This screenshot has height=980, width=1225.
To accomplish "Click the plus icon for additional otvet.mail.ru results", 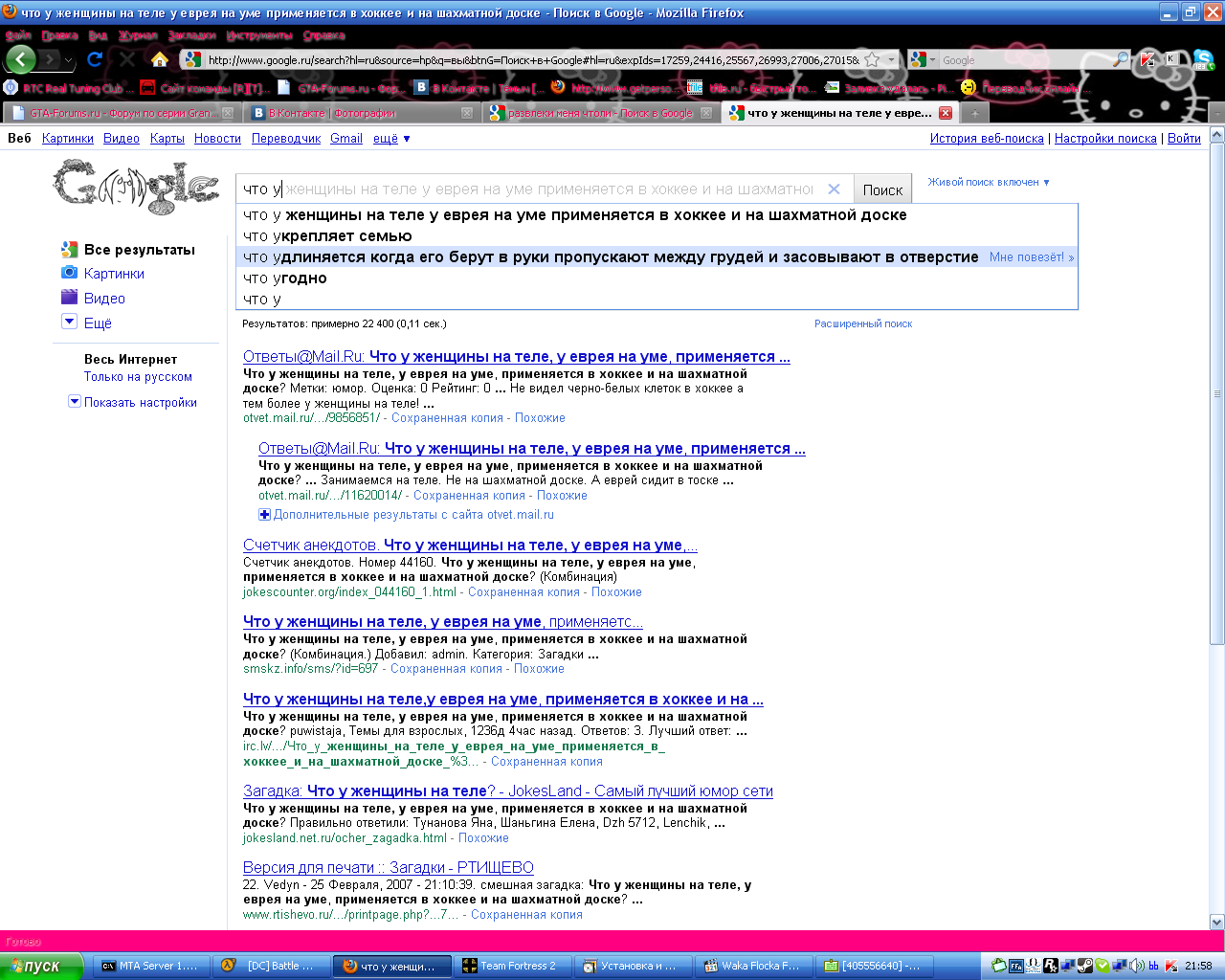I will 264,514.
